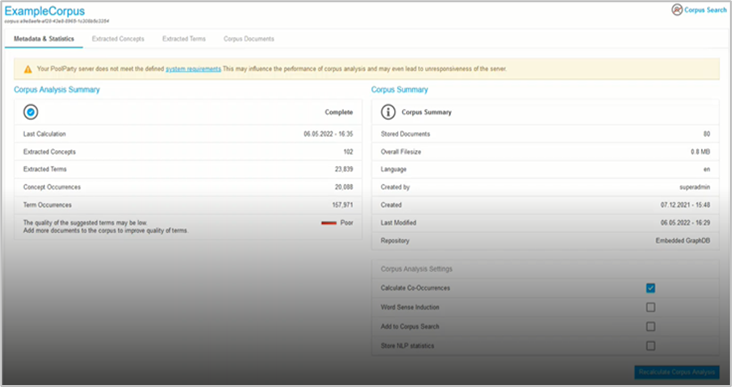Viewport: 732px width, 387px height.
Task: Click the Extracted Concepts count 102
Action: [348, 152]
